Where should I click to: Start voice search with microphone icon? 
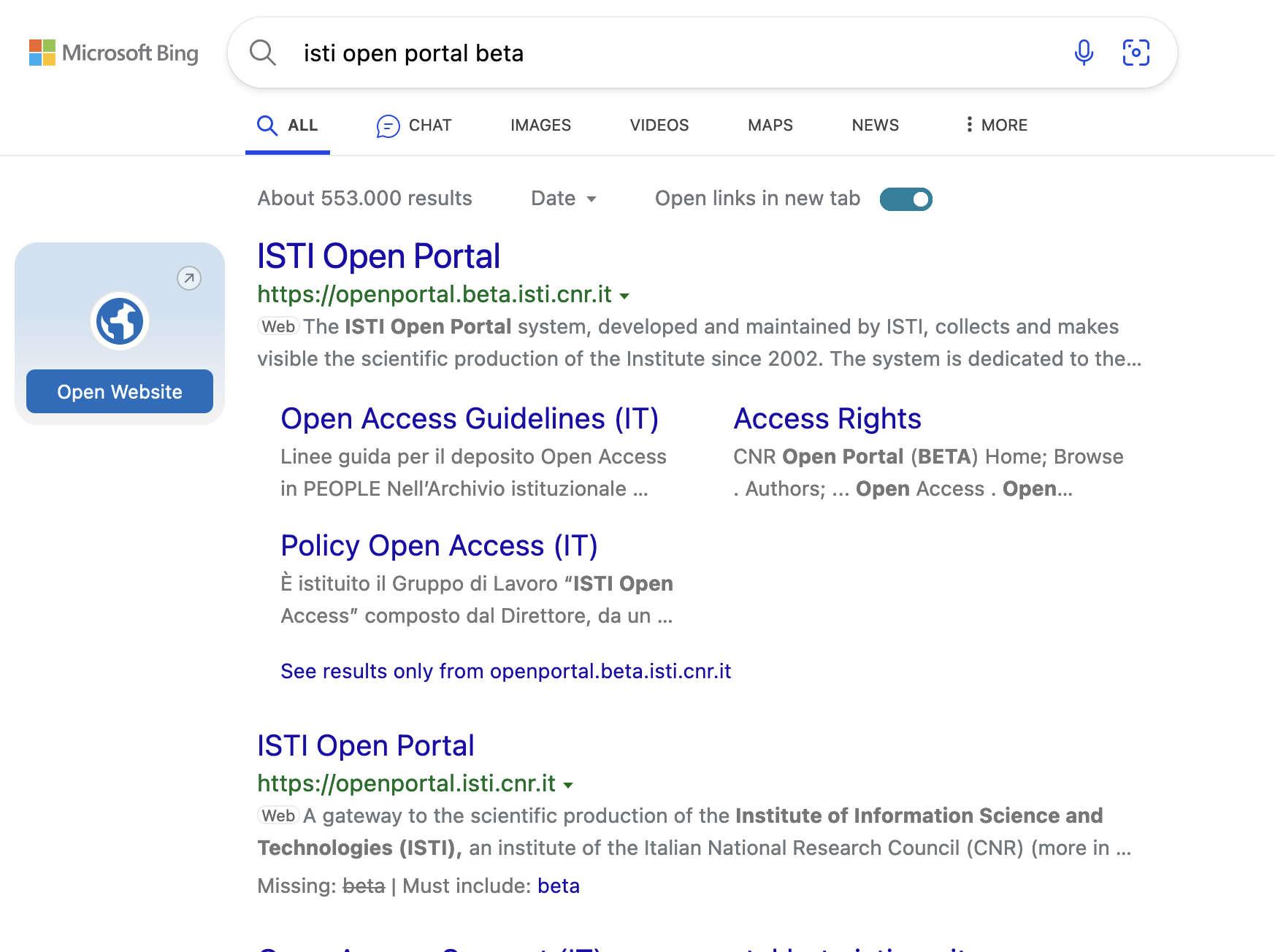click(1084, 53)
